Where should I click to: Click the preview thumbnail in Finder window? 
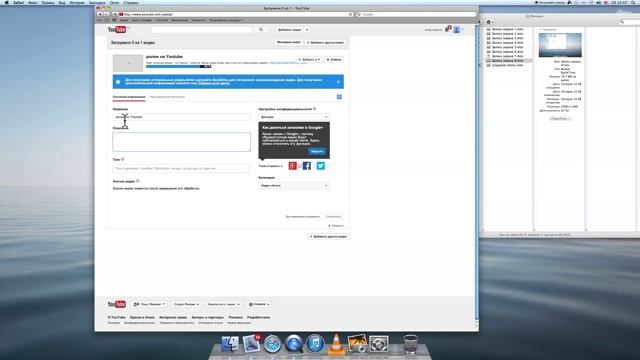pyautogui.click(x=560, y=45)
